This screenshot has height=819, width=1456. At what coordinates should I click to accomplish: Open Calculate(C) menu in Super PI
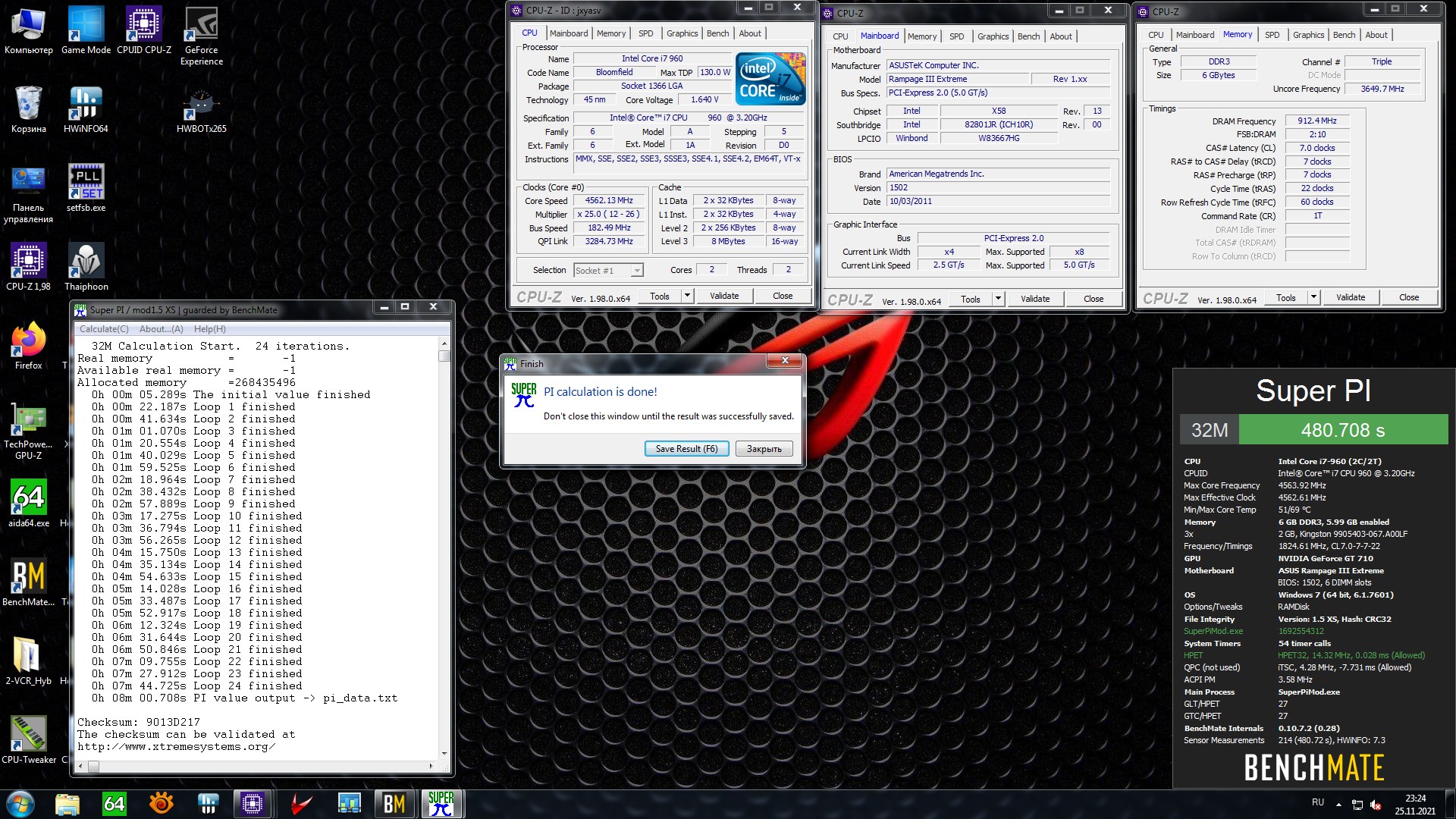click(104, 329)
